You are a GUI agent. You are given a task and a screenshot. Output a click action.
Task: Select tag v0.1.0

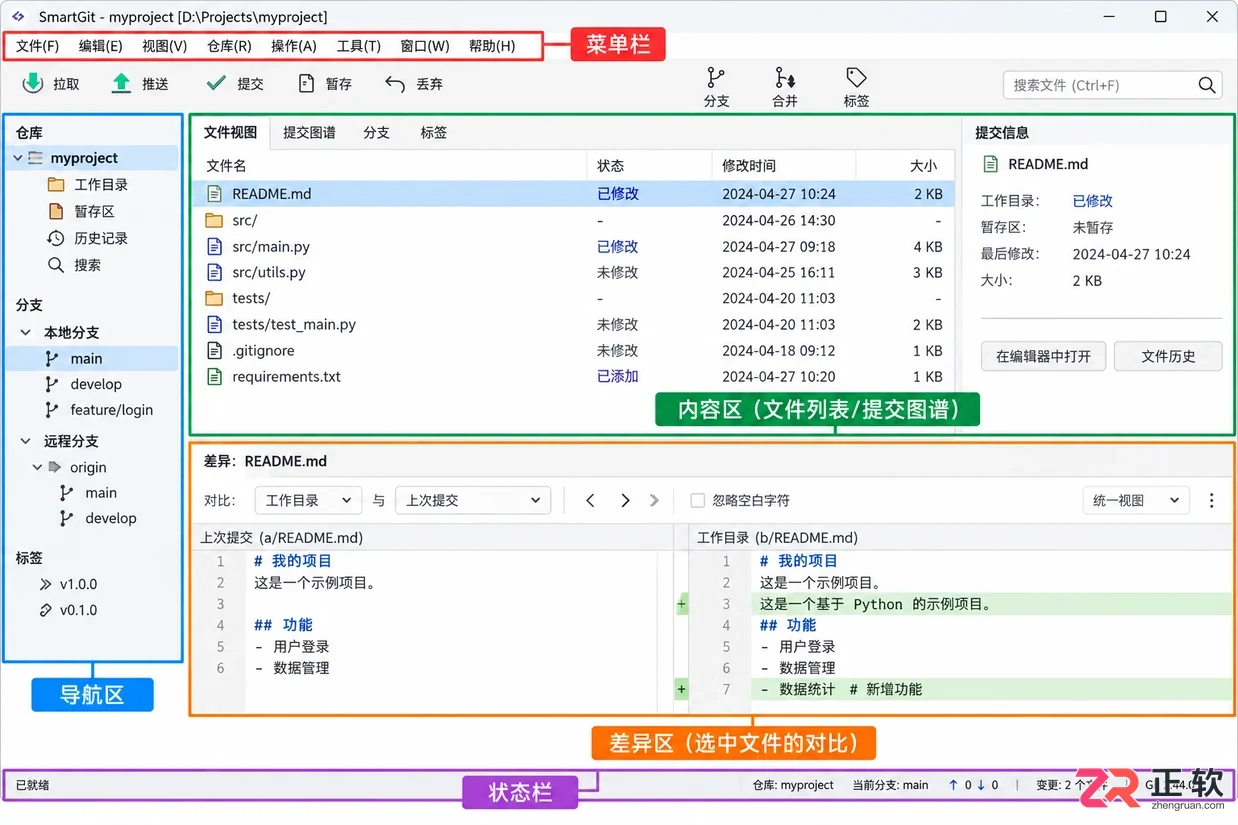(x=78, y=610)
